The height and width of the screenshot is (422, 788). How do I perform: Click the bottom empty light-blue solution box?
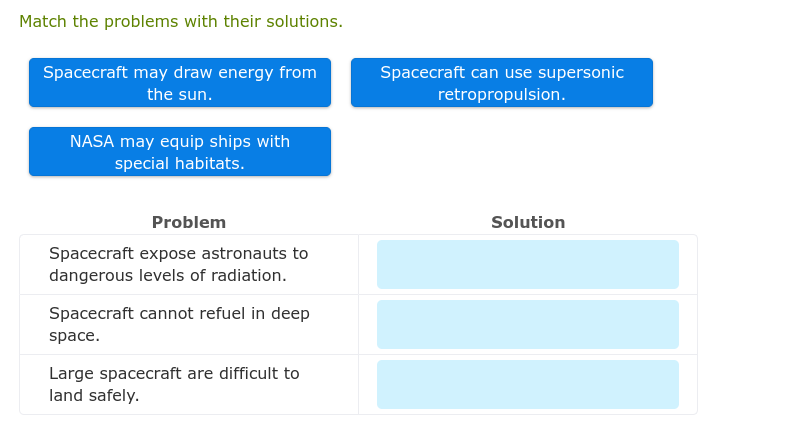528,385
